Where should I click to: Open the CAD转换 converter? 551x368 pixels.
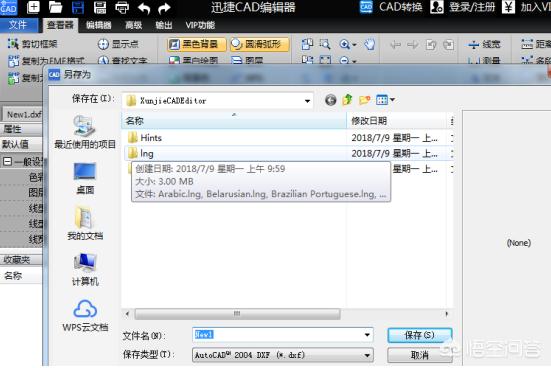[391, 7]
